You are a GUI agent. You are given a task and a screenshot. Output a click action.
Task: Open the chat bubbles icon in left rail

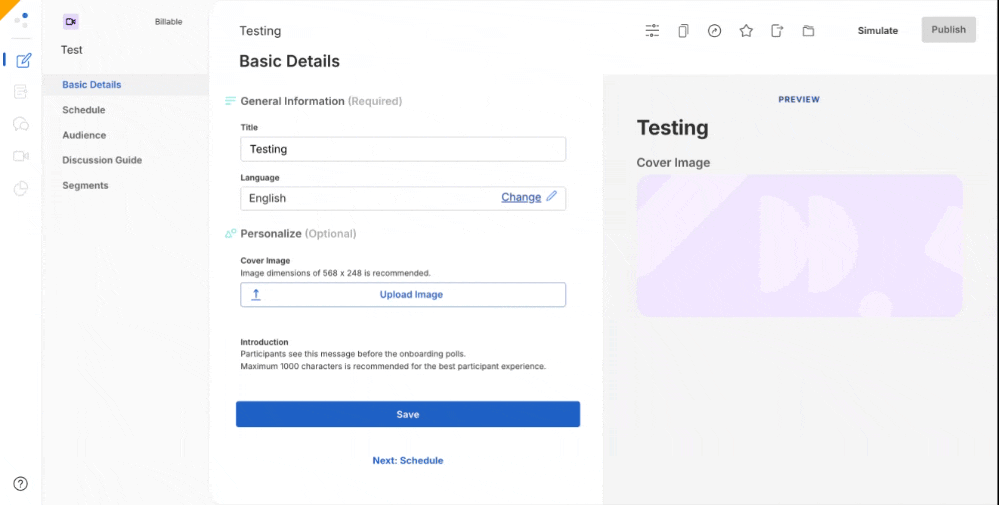click(21, 124)
